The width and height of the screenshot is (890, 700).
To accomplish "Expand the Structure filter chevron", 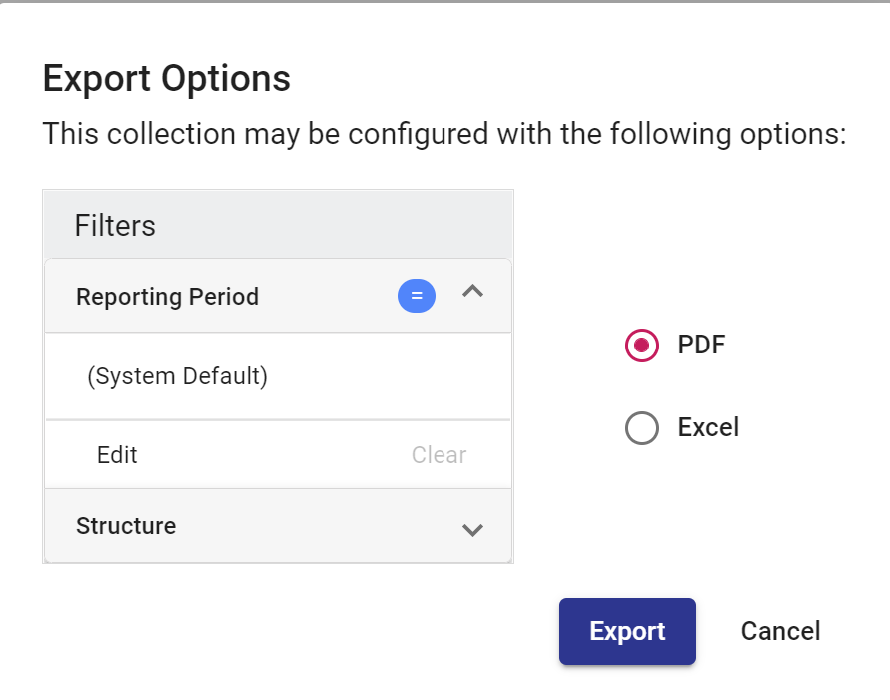I will [472, 529].
